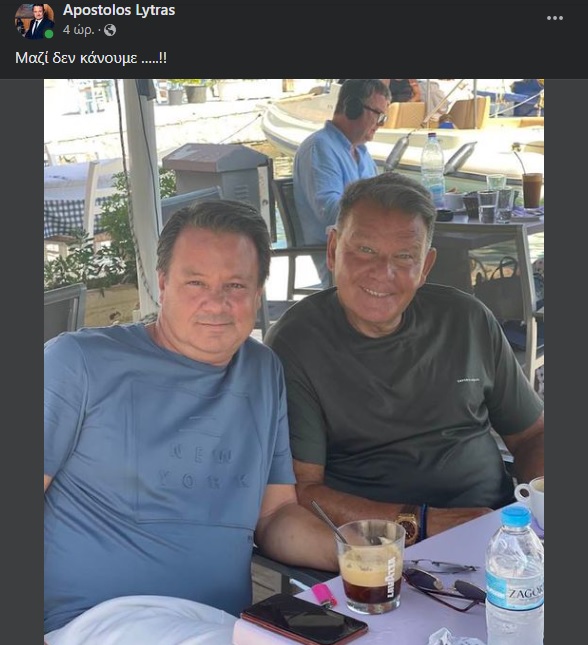Viewport: 588px width, 645px height.
Task: Click the NEW YORK print on blue shirt
Action: pyautogui.click(x=203, y=467)
